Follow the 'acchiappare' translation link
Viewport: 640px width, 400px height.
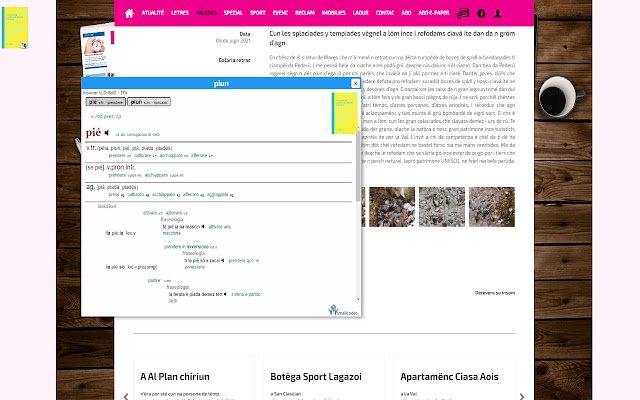coord(171,156)
